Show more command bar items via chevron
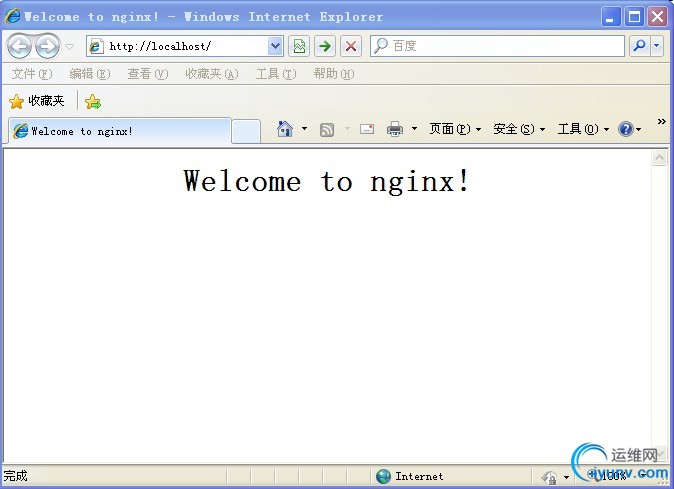Screen dimensions: 674x489 662,122
